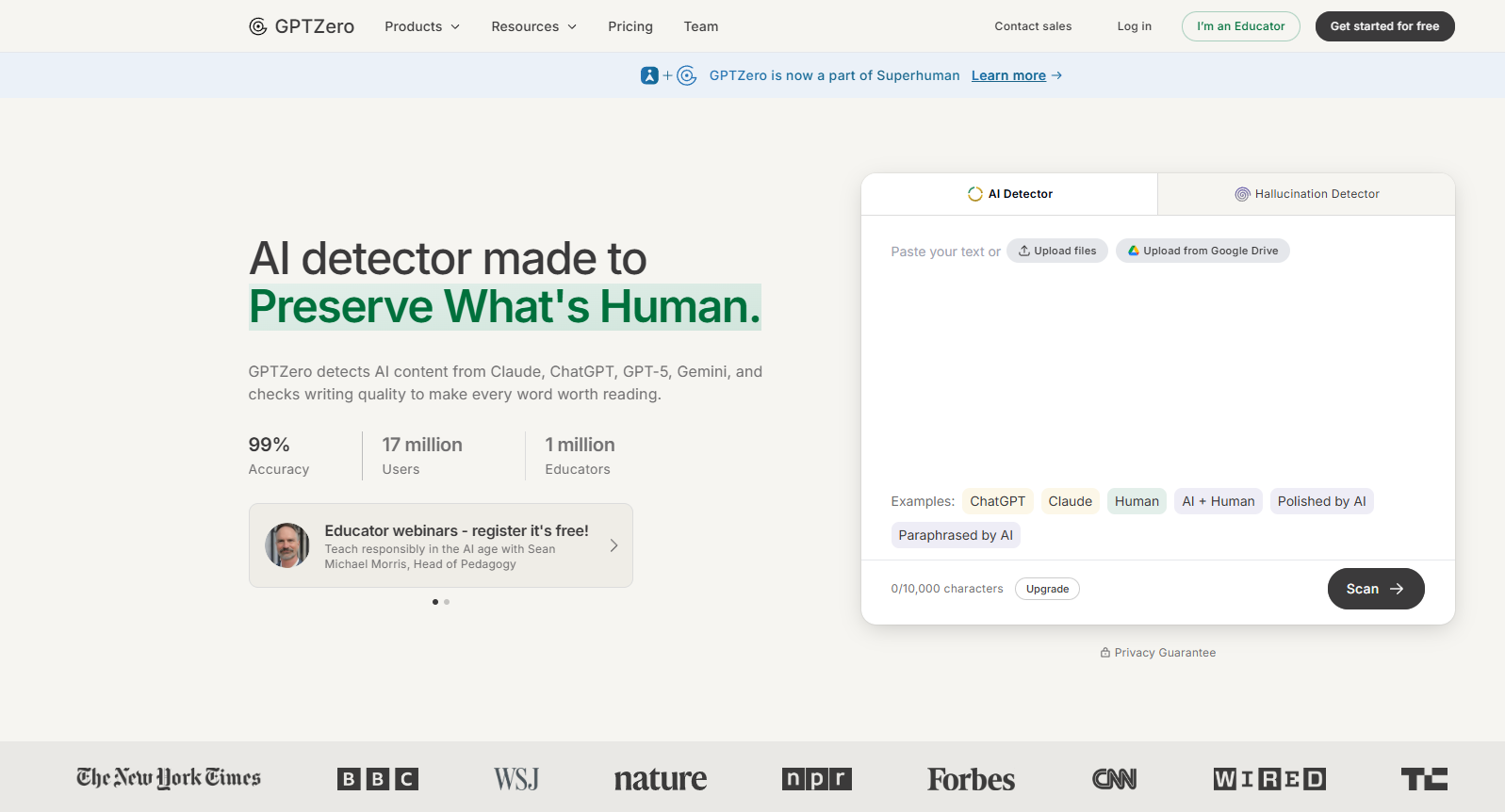The width and height of the screenshot is (1505, 812).
Task: Click the Forbes logo
Action: (972, 780)
